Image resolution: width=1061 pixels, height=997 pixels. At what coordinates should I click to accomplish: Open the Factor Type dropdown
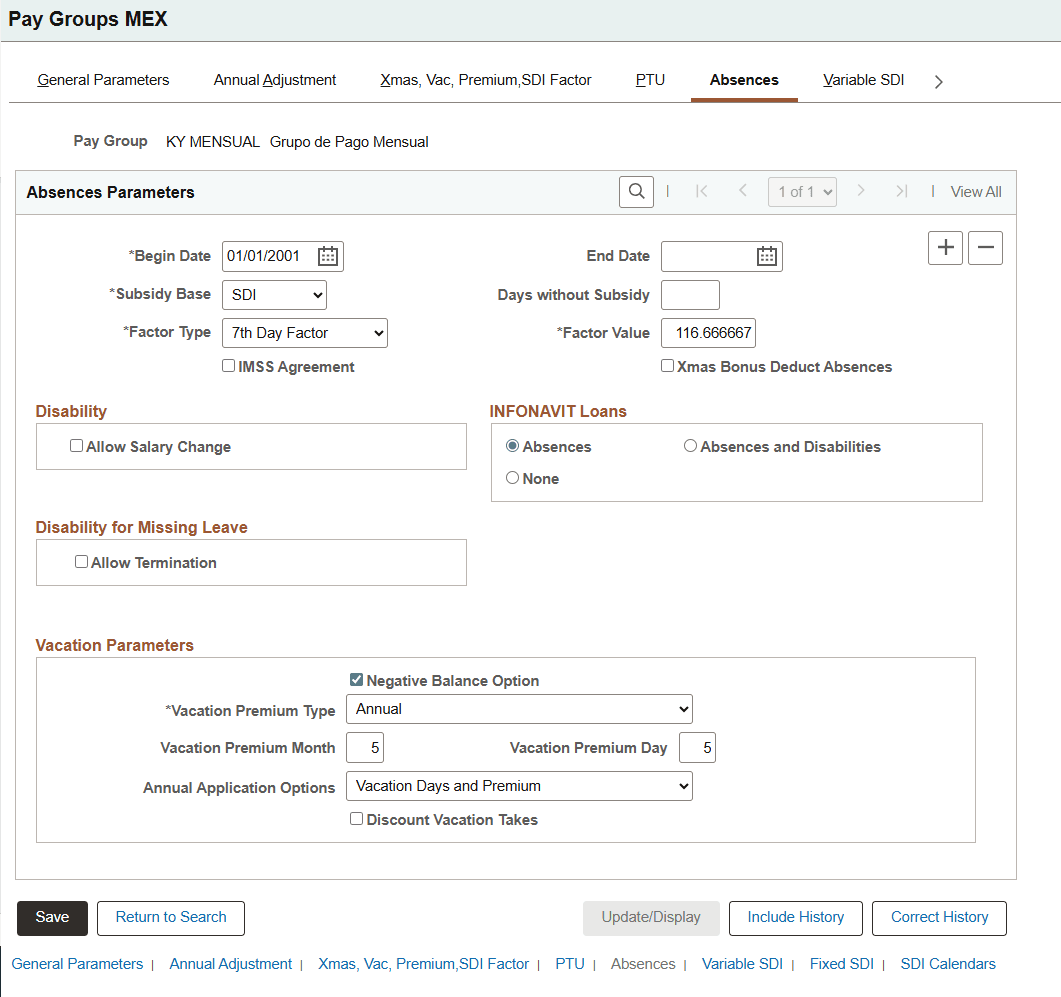click(x=304, y=332)
